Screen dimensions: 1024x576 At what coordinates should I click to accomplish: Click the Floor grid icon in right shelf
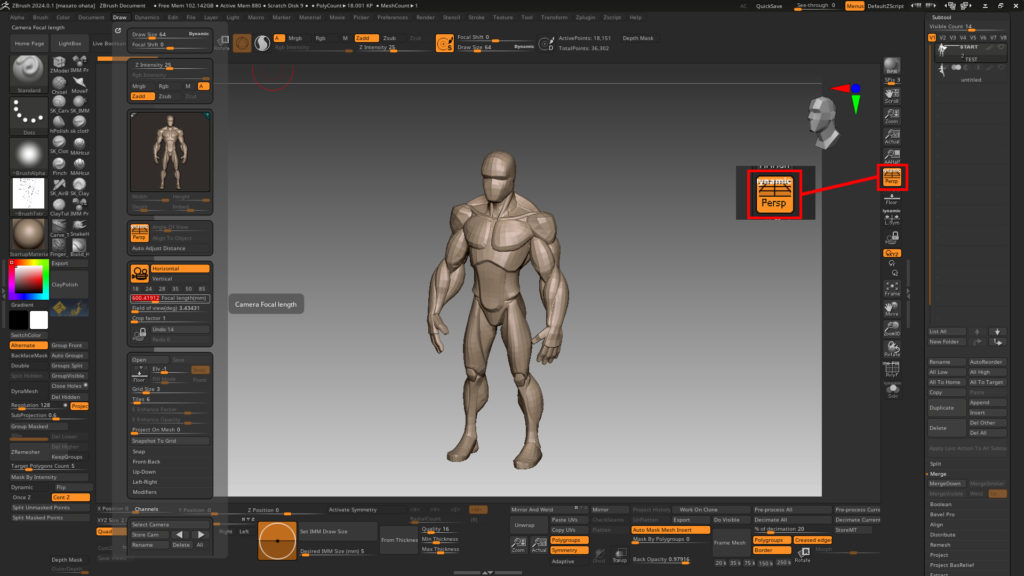pos(891,198)
